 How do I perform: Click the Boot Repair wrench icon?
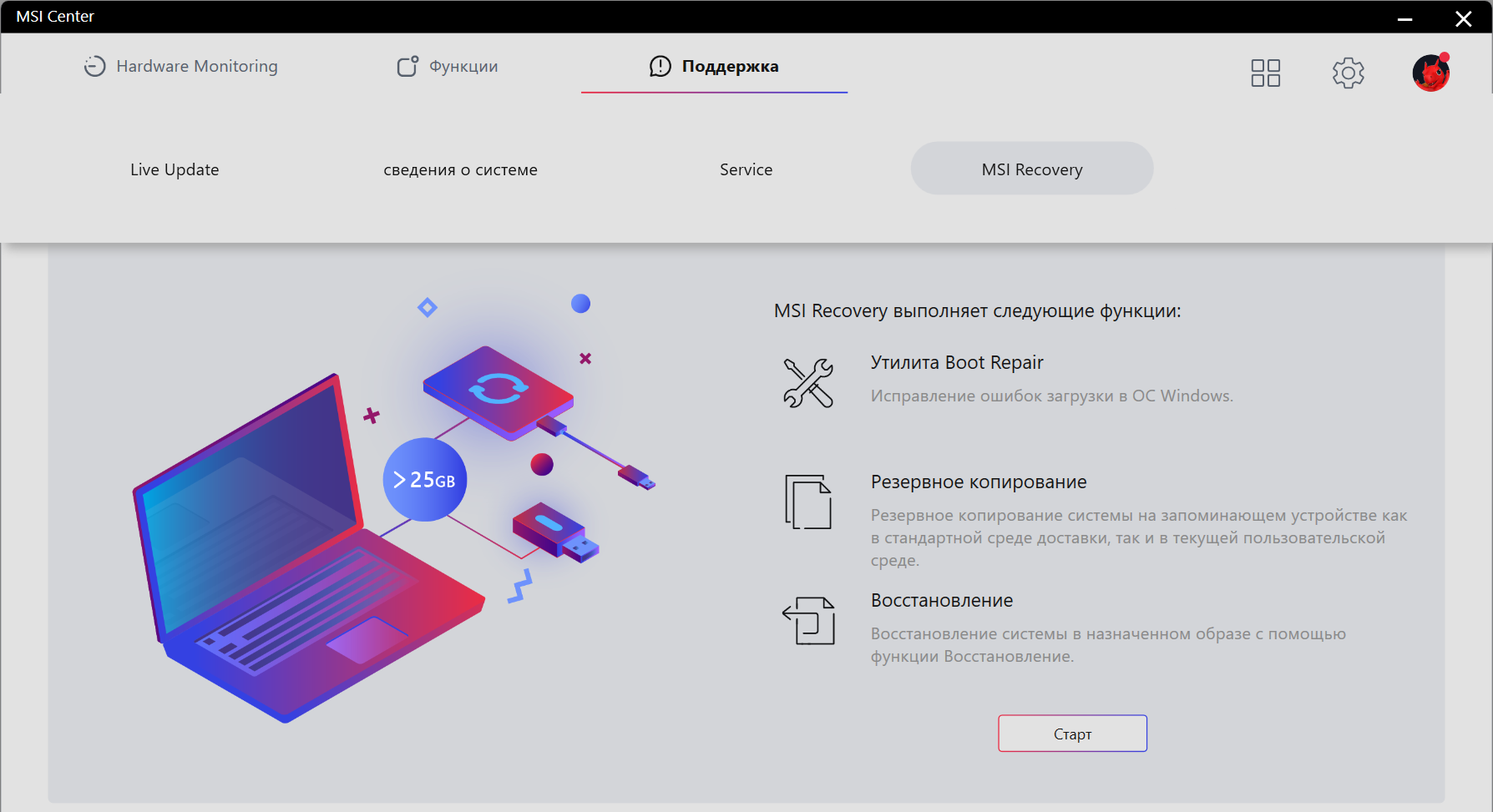click(x=808, y=383)
